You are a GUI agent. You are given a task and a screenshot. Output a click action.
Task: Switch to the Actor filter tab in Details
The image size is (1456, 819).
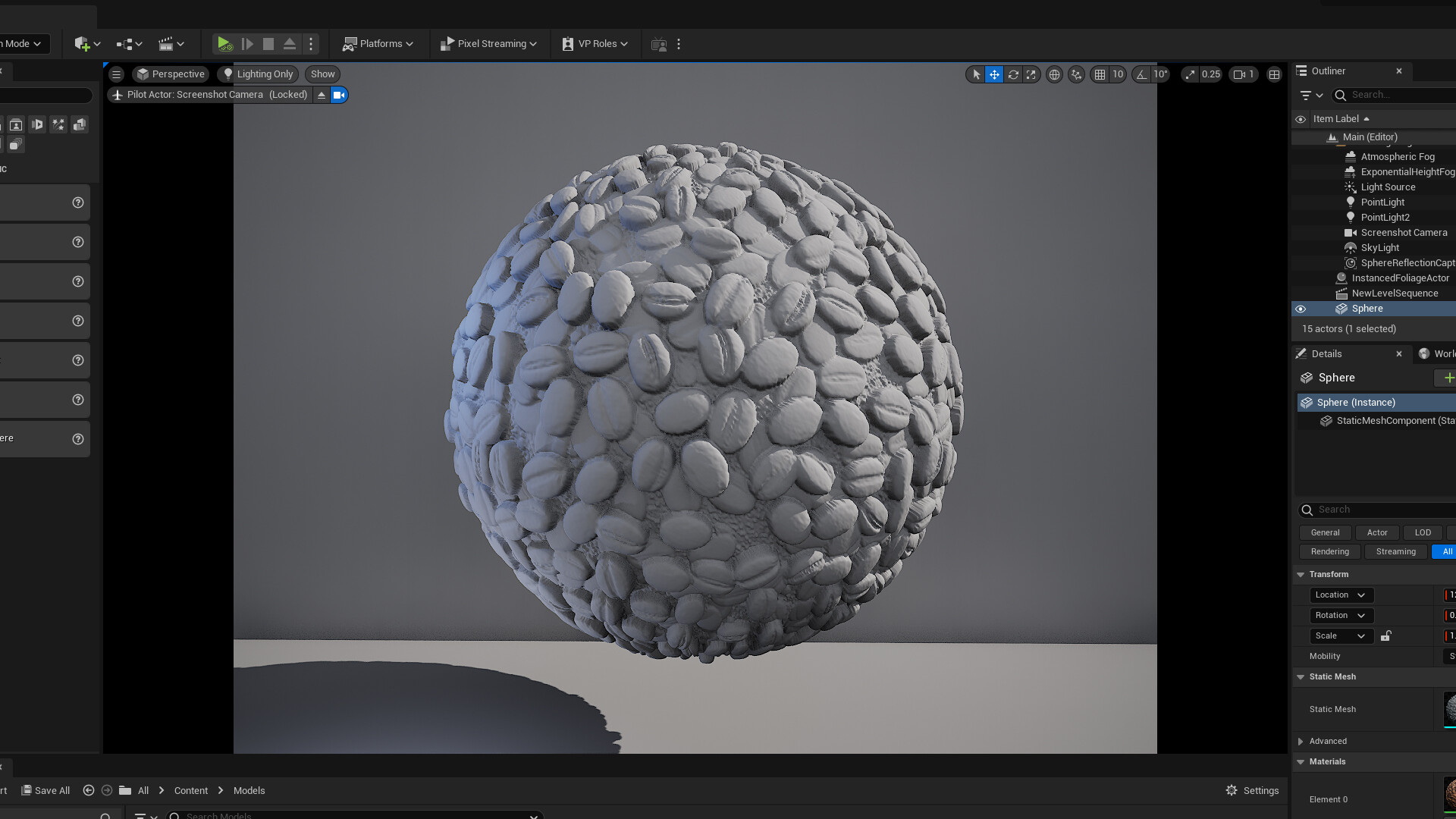click(x=1377, y=532)
